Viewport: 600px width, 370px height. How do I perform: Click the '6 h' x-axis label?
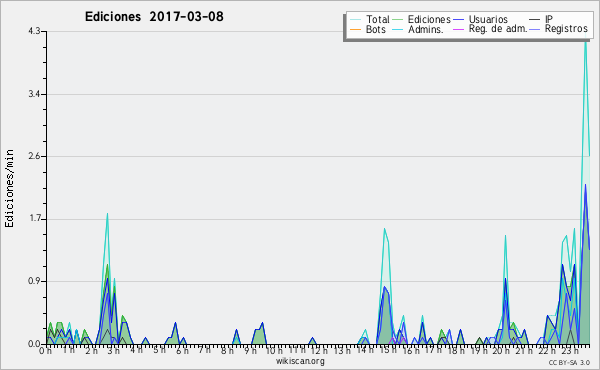tap(182, 350)
